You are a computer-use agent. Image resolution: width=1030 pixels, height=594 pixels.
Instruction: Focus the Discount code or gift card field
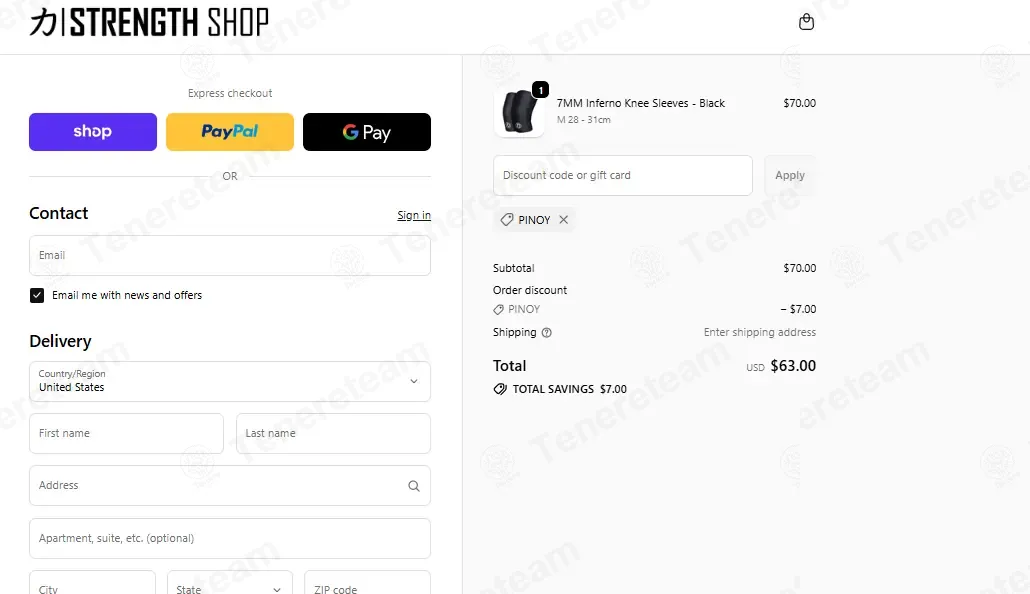[623, 175]
